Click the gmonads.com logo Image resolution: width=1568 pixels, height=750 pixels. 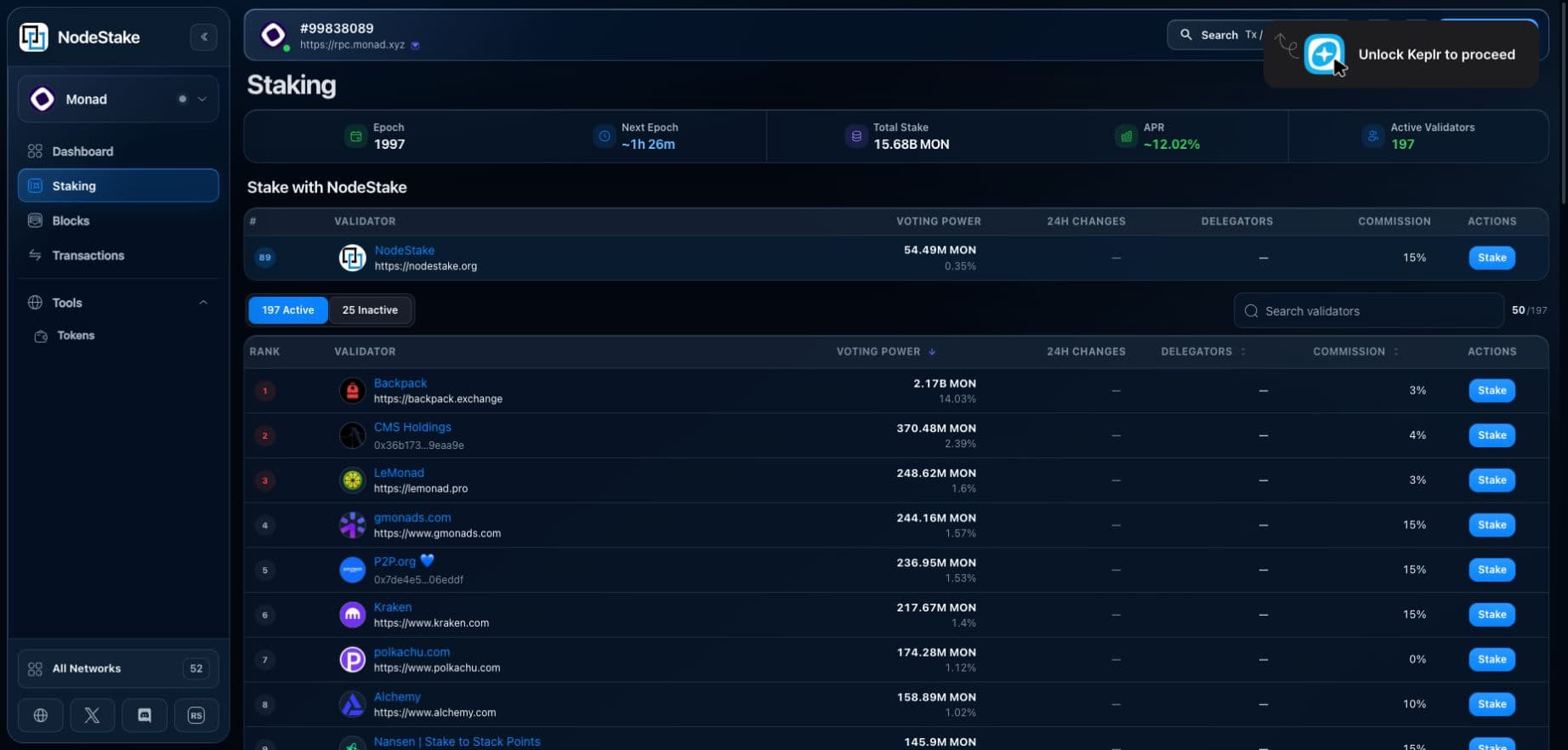(x=352, y=525)
